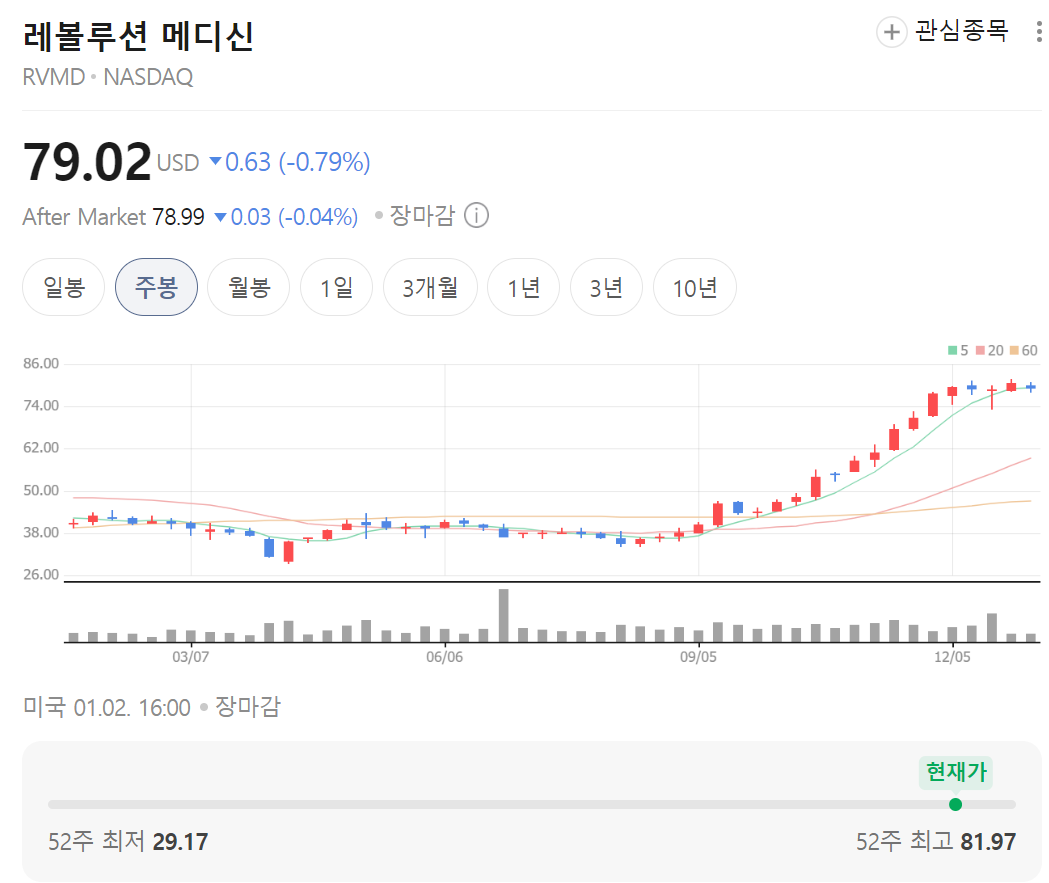This screenshot has height=883, width=1049.
Task: Switch to 월봉 monthly candle tab
Action: tap(249, 287)
